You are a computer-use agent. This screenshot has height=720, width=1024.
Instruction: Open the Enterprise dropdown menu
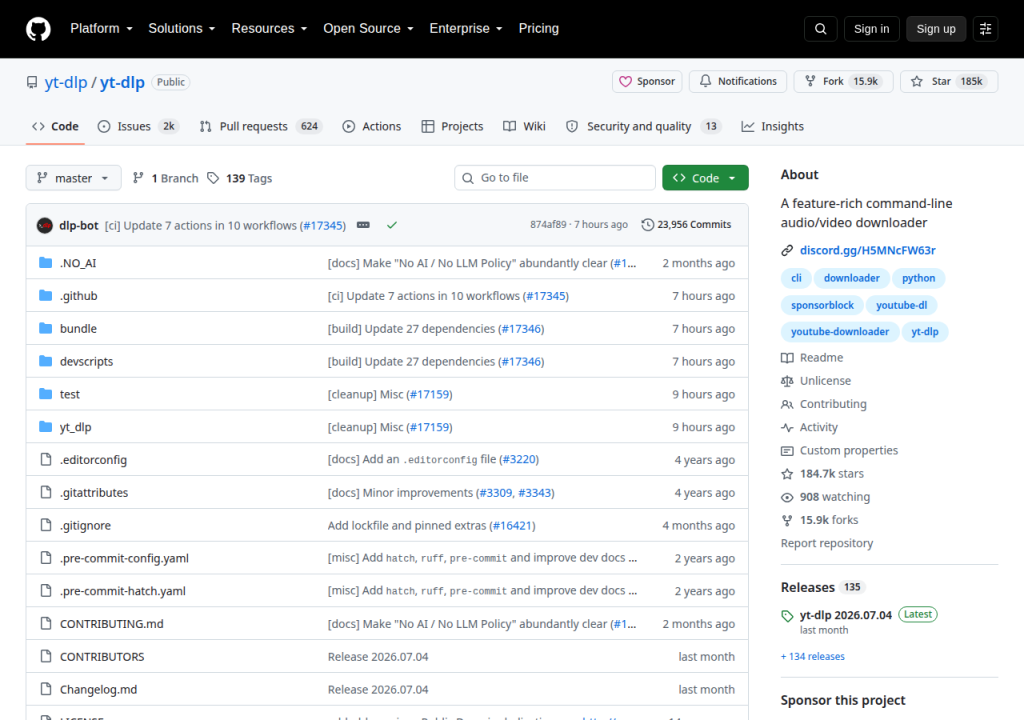[x=466, y=29]
